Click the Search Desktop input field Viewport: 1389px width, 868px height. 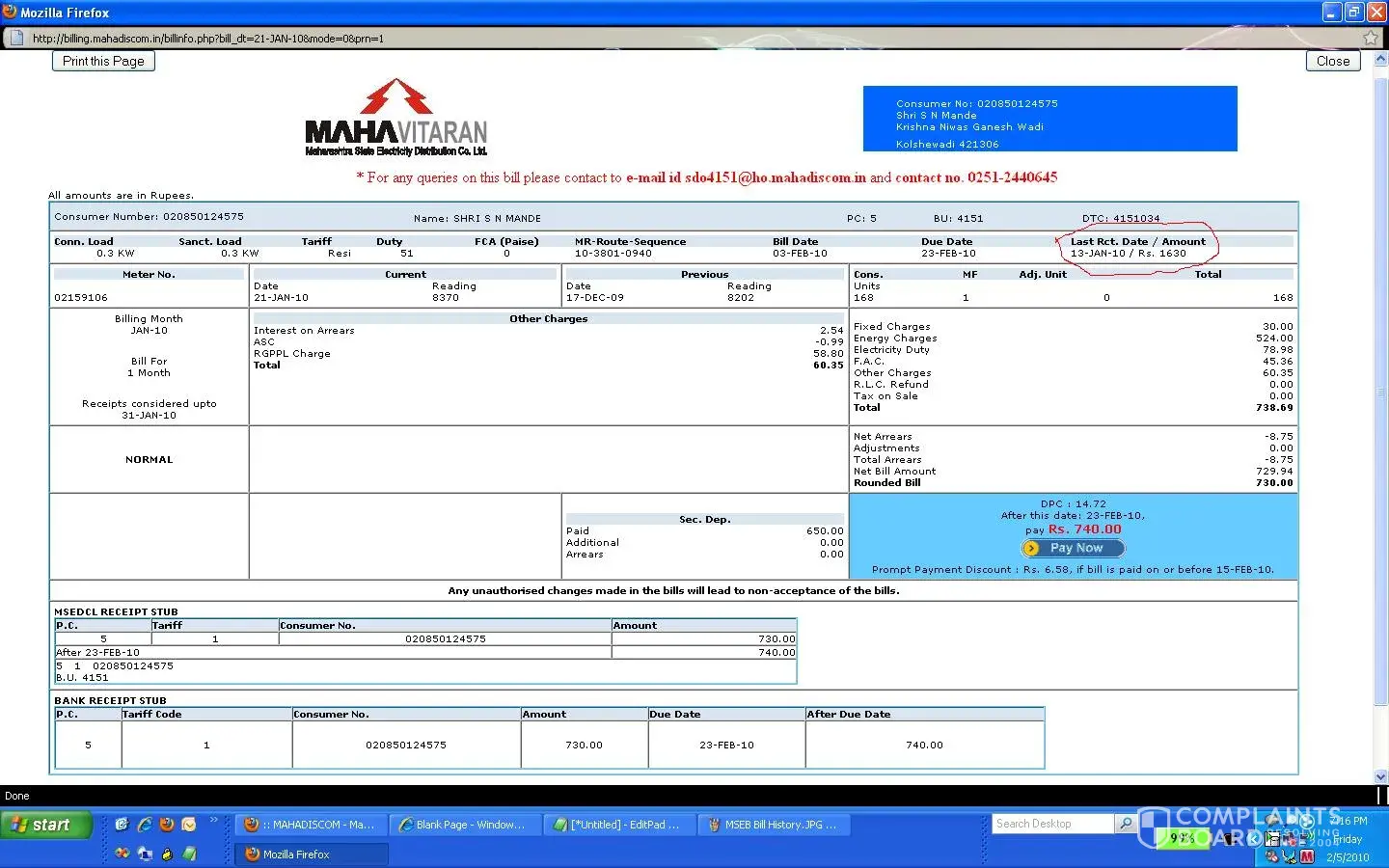(1051, 824)
